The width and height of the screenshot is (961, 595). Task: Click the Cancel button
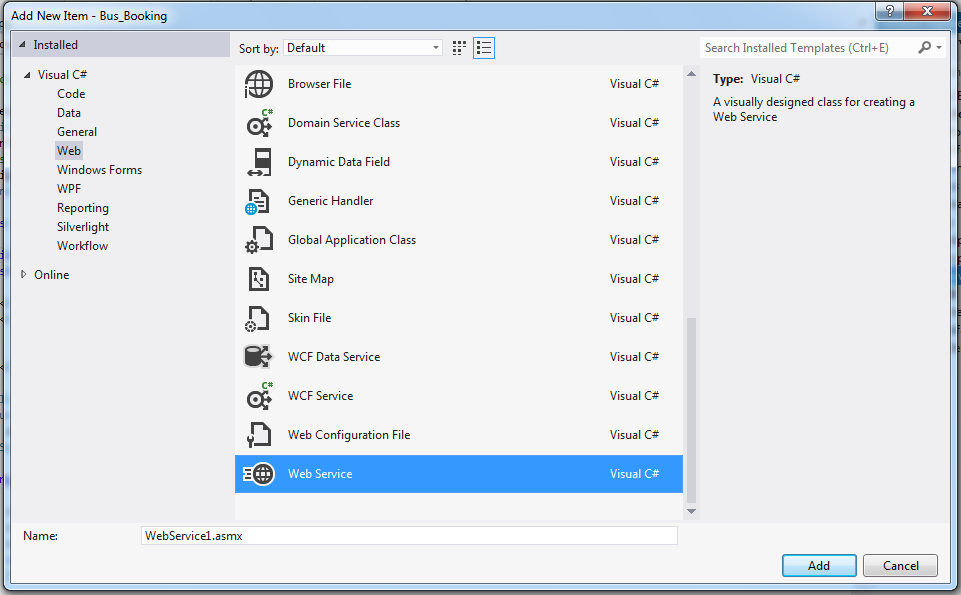click(900, 566)
